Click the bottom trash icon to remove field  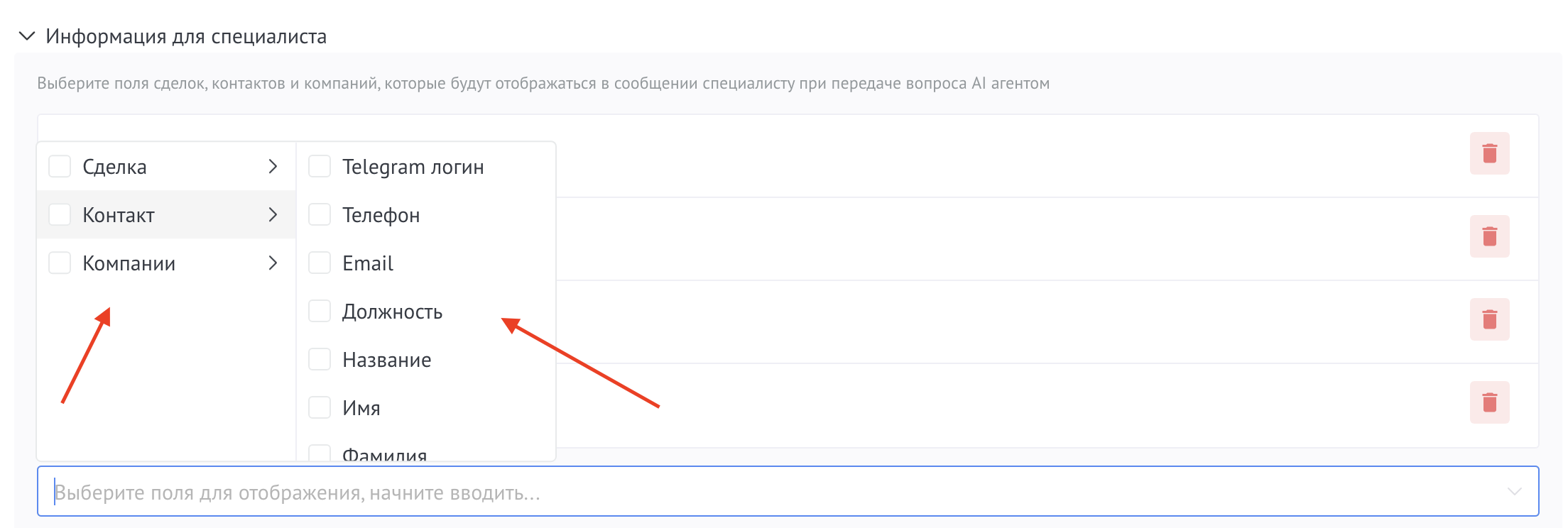[1489, 402]
